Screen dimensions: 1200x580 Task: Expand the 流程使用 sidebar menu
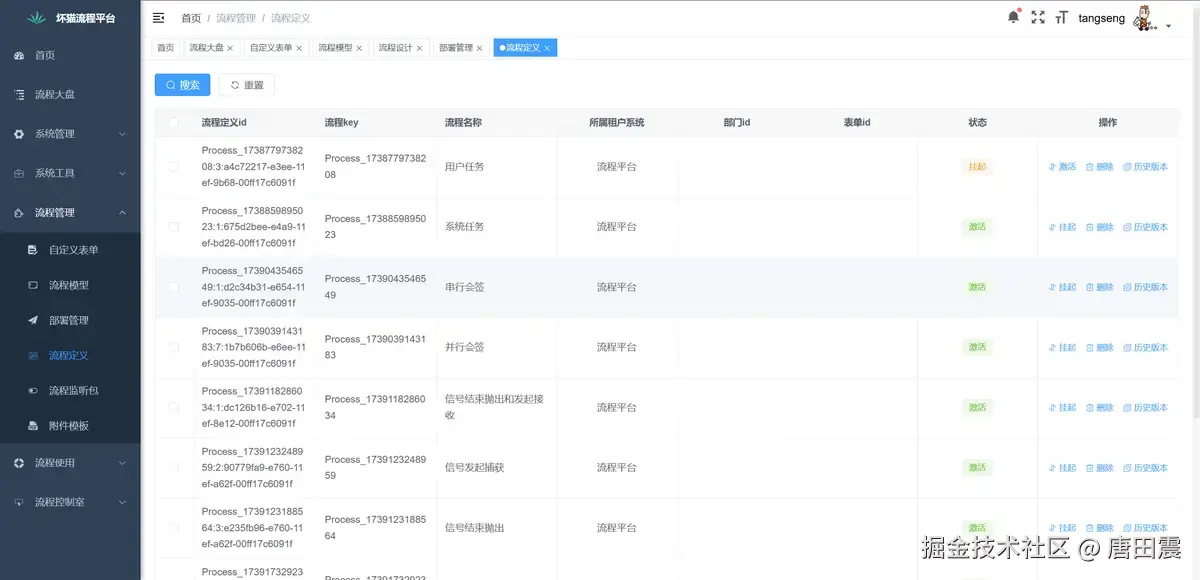pos(70,462)
